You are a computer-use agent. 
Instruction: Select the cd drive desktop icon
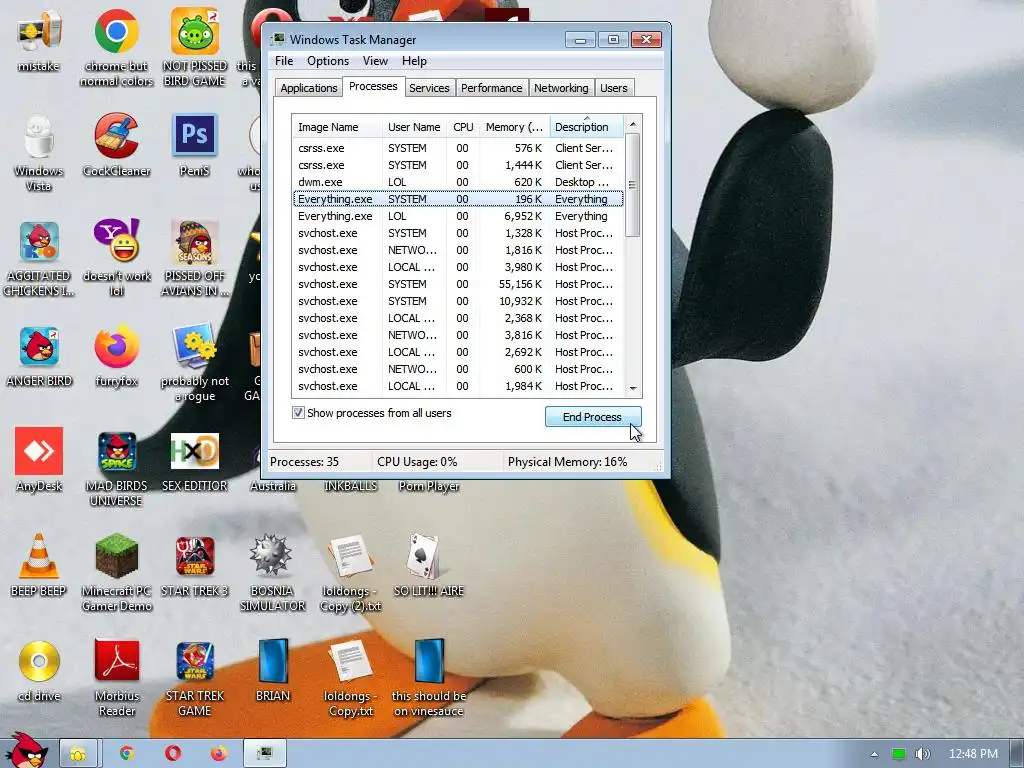coord(39,670)
